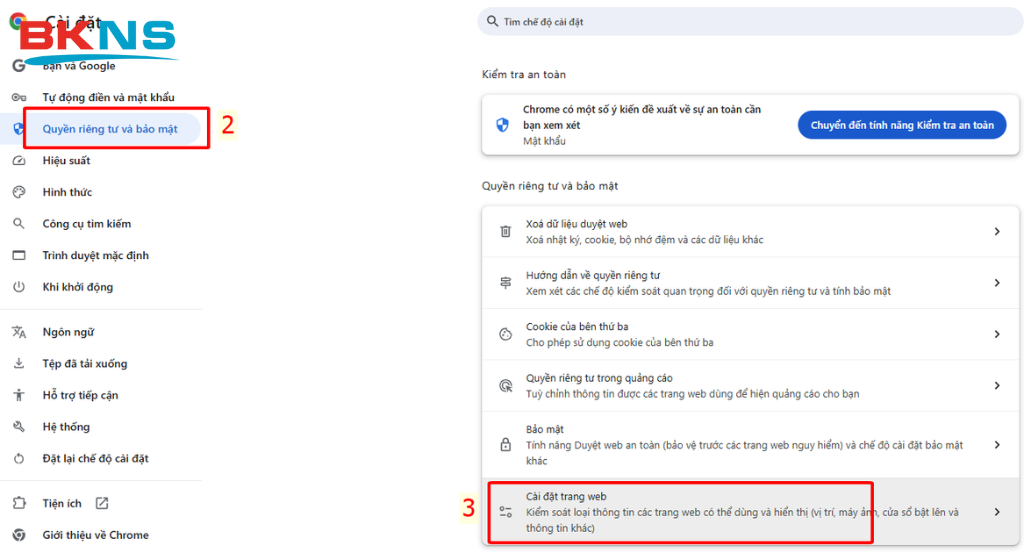Viewport: 1024px width, 559px height.
Task: Open Hướng dẫn về quyền riêng tư option
Action: point(750,283)
